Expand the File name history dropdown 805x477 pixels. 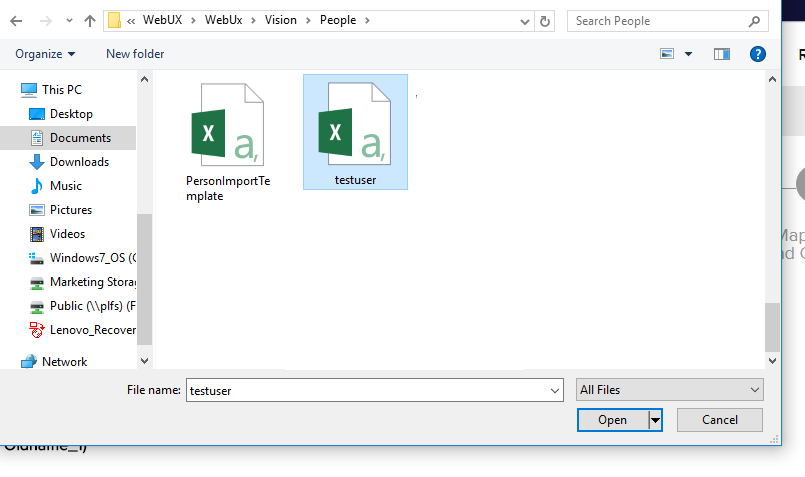pos(555,391)
